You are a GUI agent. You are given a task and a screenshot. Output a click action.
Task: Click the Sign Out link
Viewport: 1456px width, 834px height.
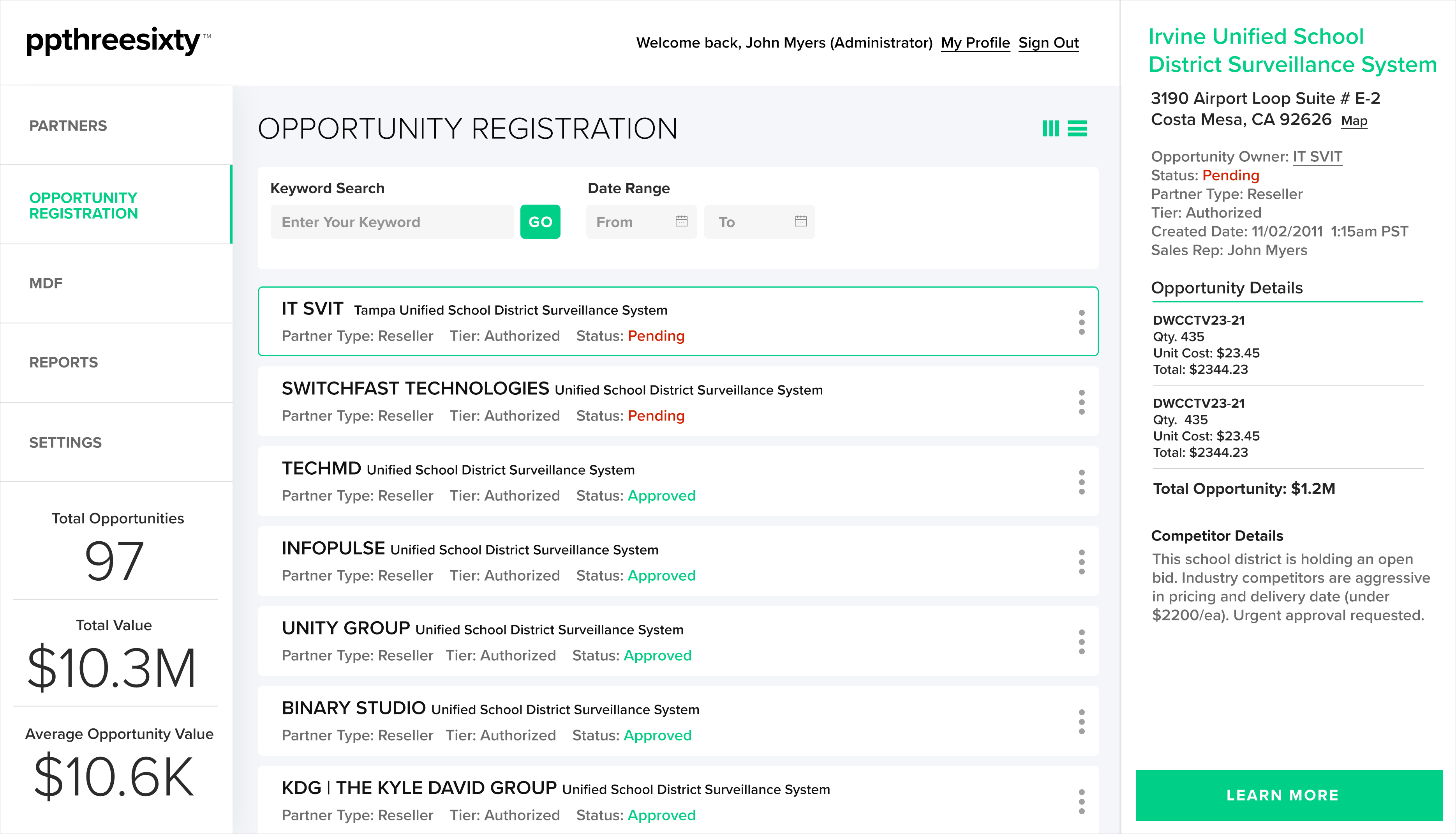pyautogui.click(x=1049, y=43)
